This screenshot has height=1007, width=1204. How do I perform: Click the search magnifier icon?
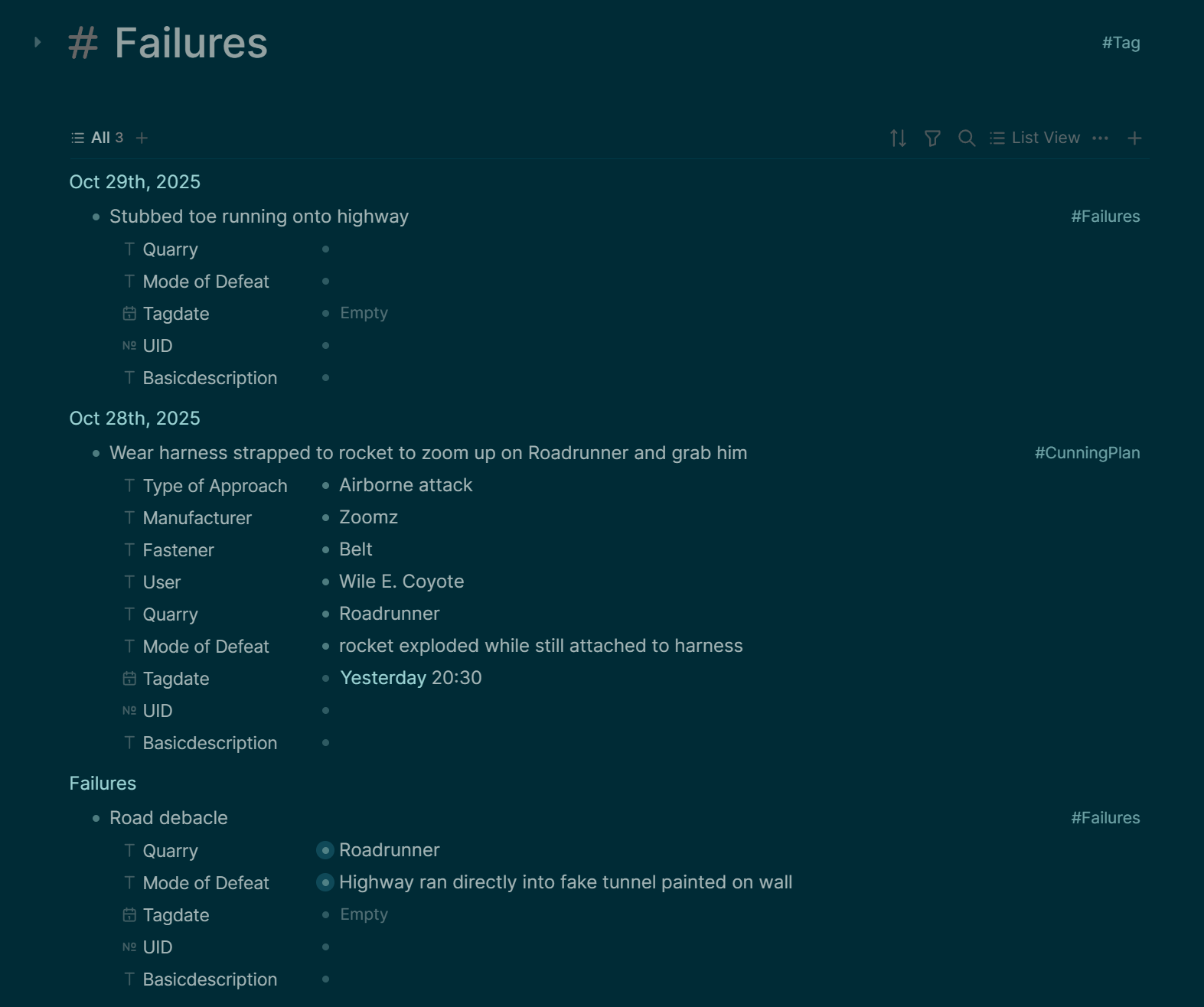[x=967, y=139]
